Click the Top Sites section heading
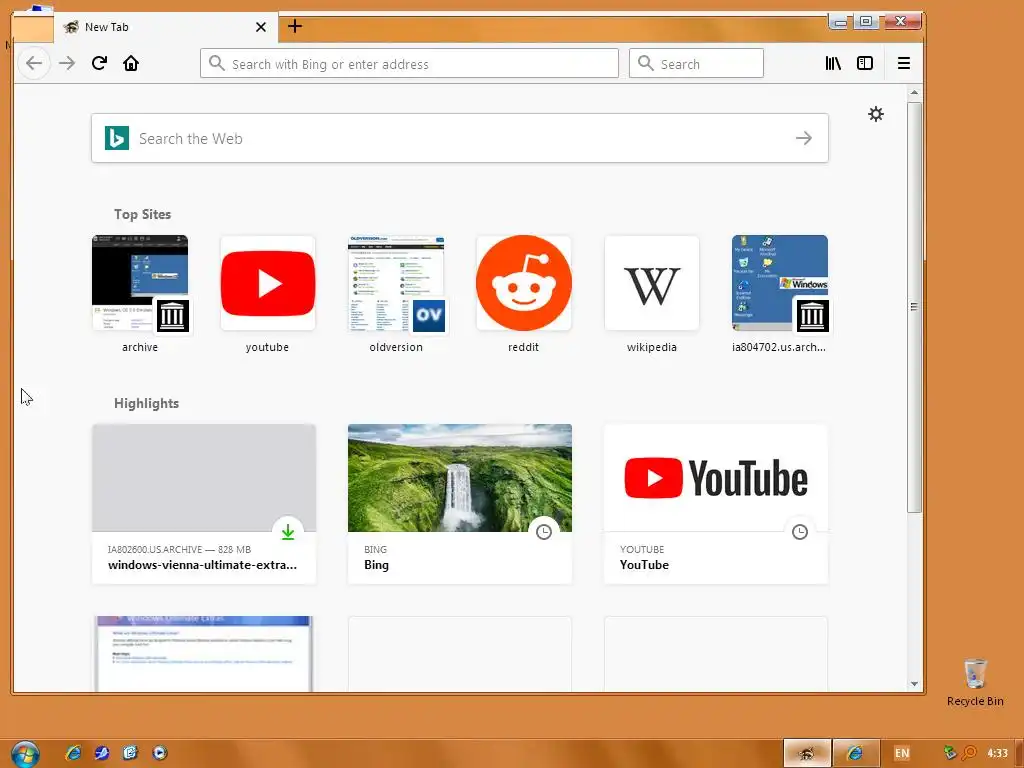Image resolution: width=1024 pixels, height=768 pixels. (x=142, y=214)
